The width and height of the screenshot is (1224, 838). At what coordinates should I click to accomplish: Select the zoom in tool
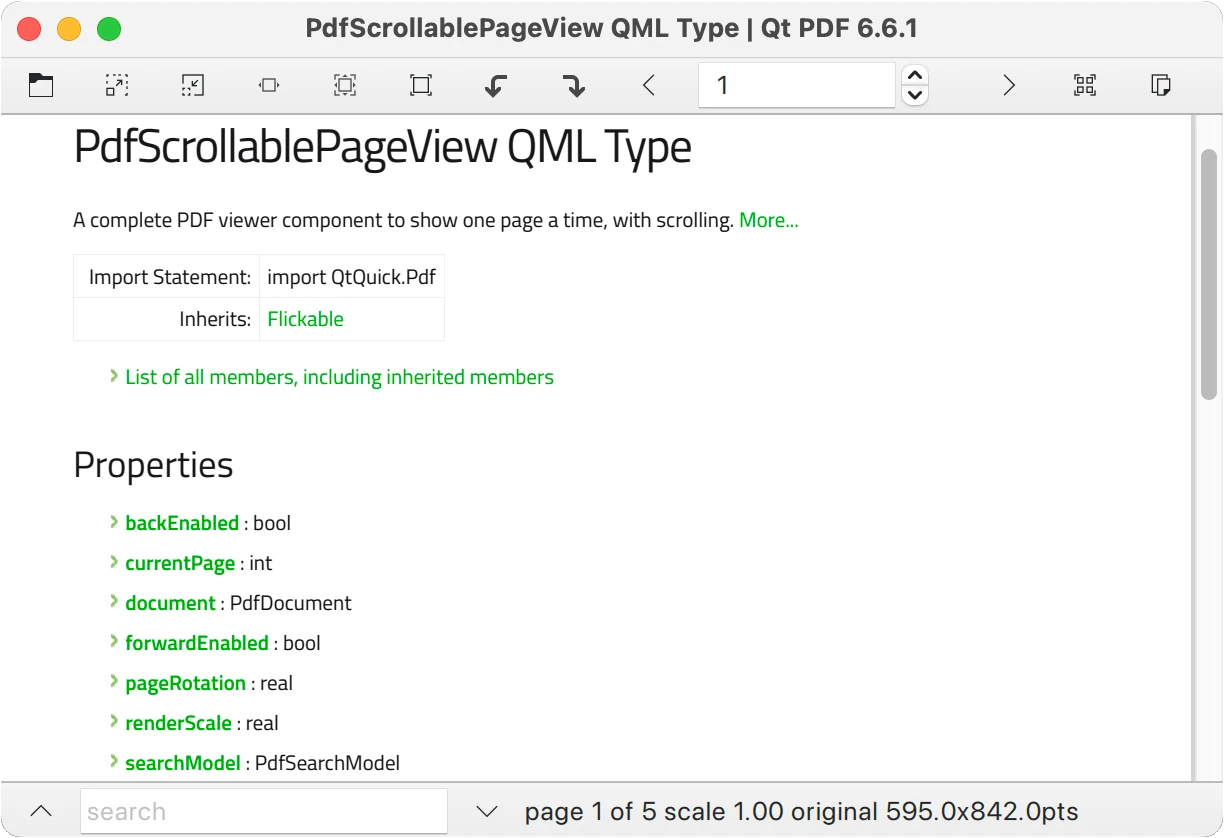(117, 85)
